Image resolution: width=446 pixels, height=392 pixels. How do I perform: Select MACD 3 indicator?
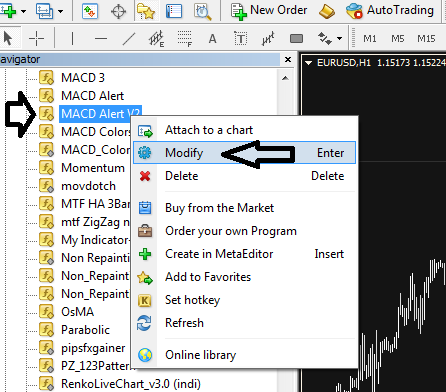(x=83, y=78)
